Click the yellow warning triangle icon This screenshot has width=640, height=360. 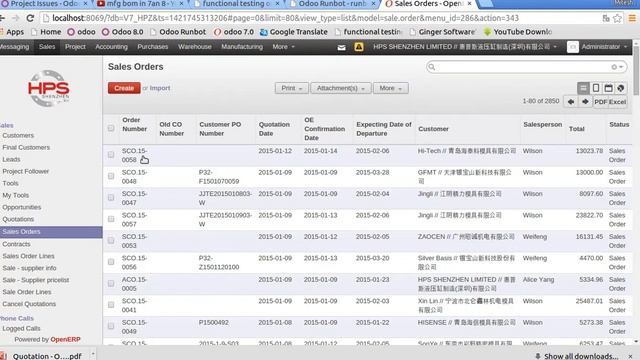pos(359,47)
